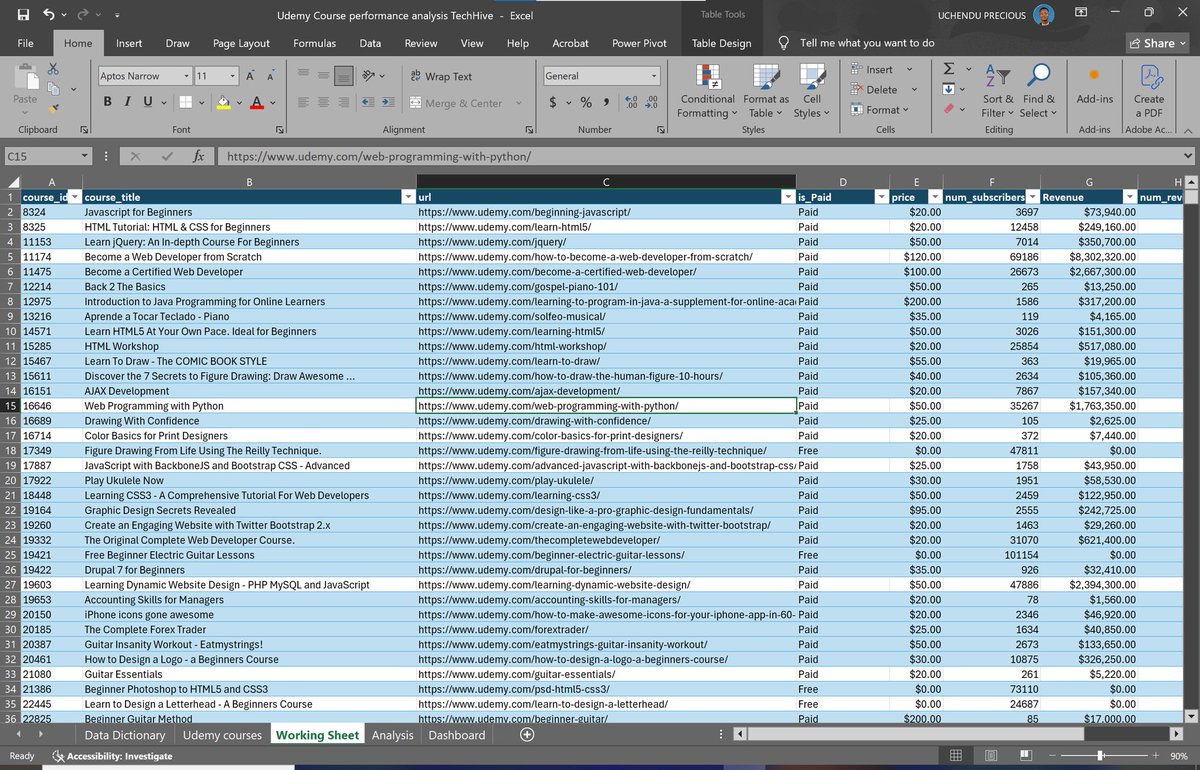Click the Increase Indent icon

coord(387,102)
